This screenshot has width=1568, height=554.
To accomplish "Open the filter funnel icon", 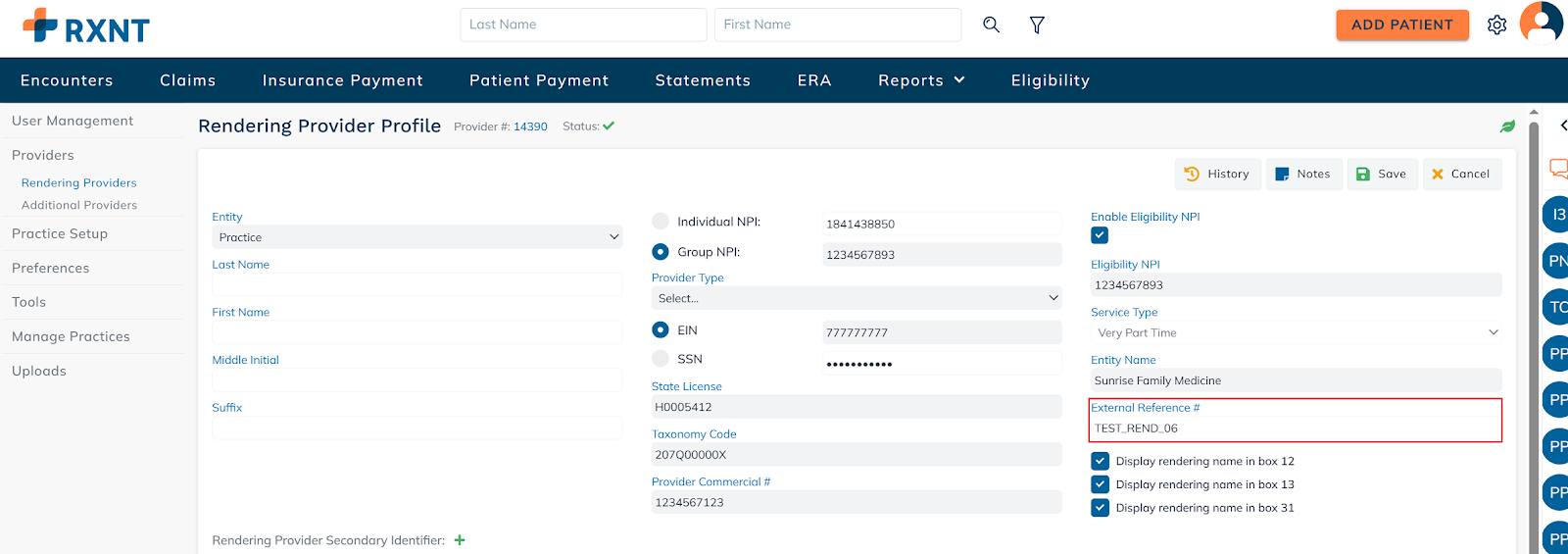I will (1037, 25).
